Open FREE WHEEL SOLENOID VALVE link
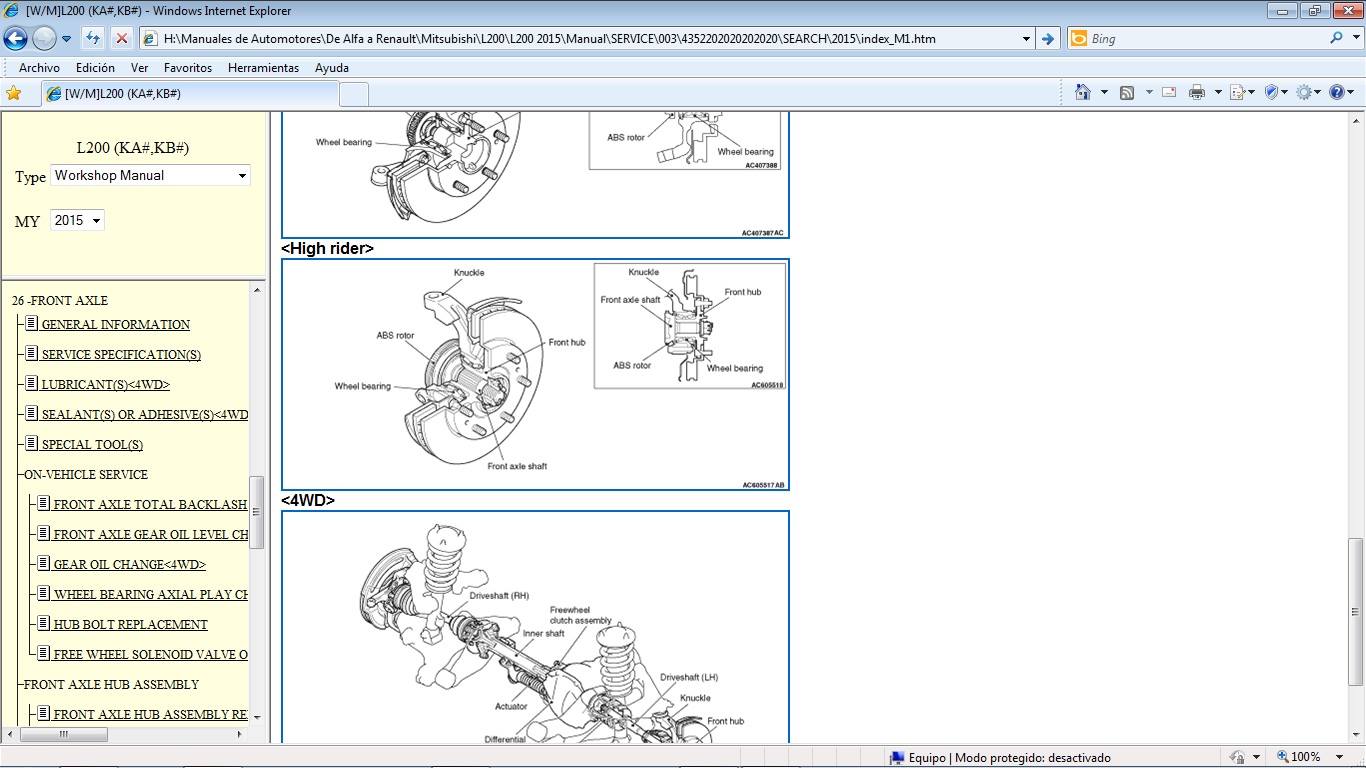Screen dimensions: 1366x768 tap(150, 655)
